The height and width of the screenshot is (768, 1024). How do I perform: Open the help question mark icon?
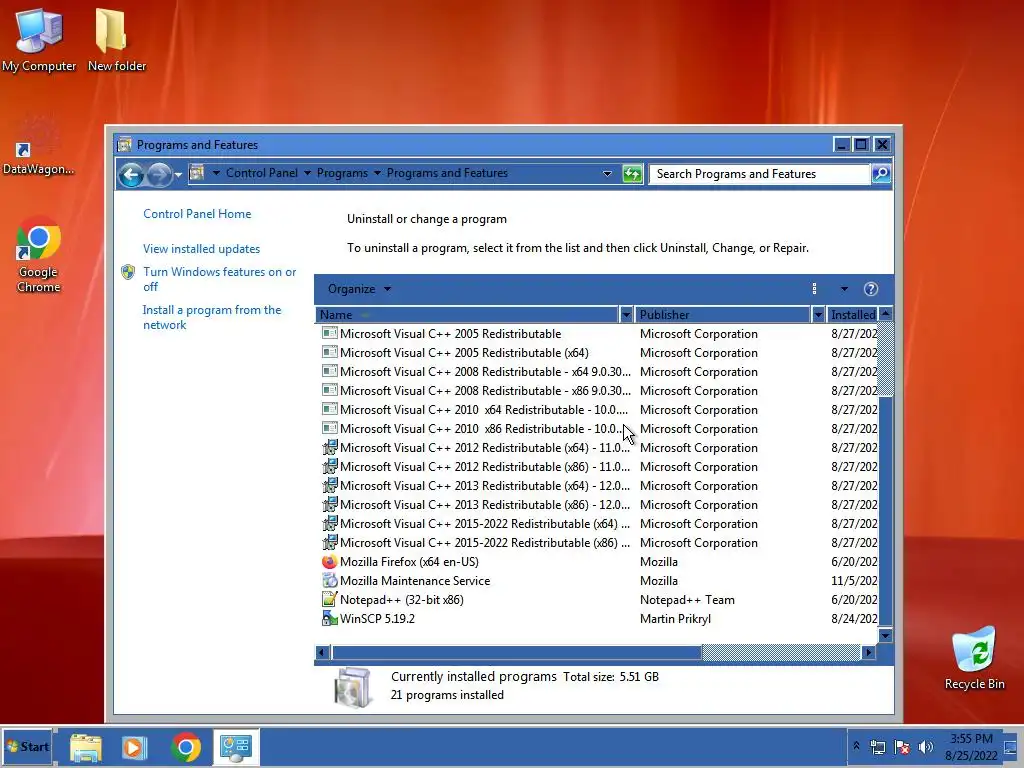(x=871, y=289)
